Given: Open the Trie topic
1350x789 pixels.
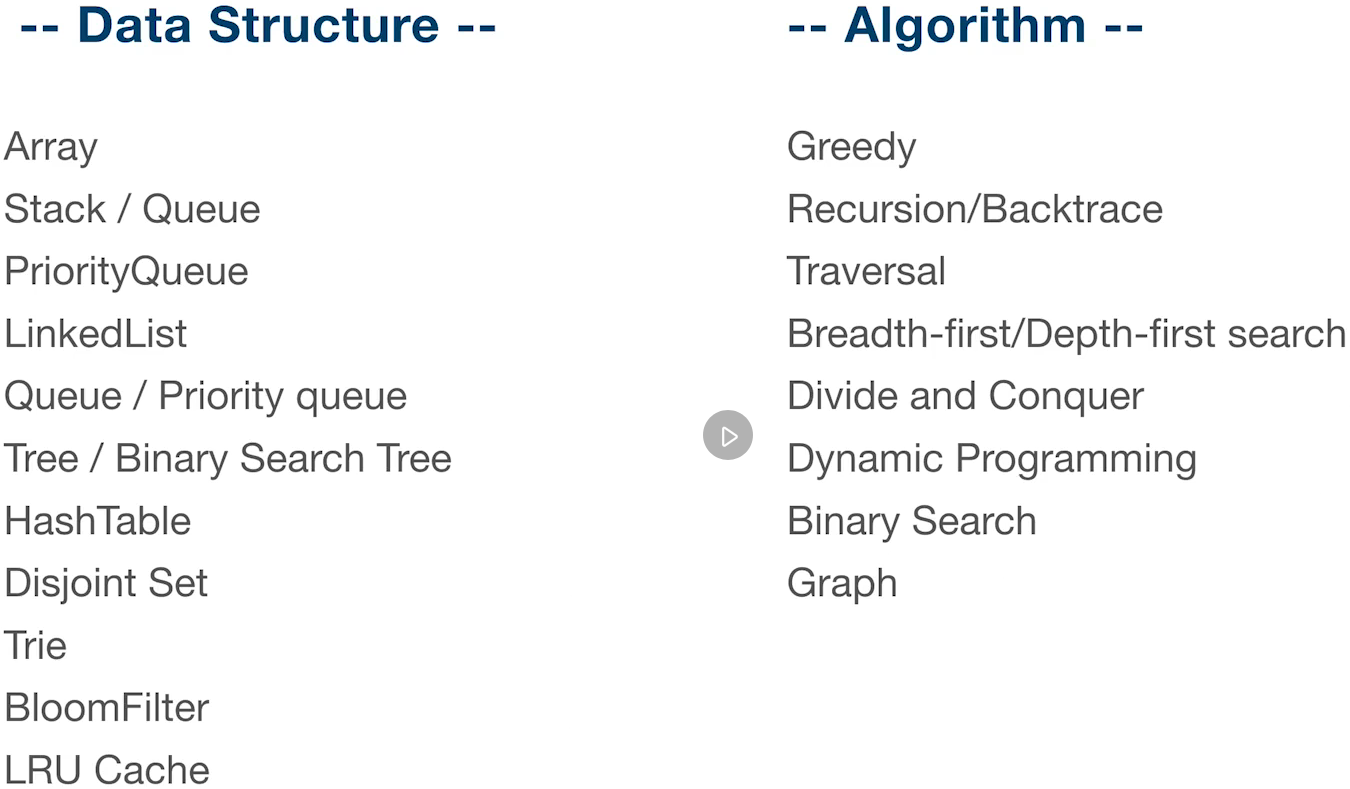Looking at the screenshot, I should (x=36, y=645).
